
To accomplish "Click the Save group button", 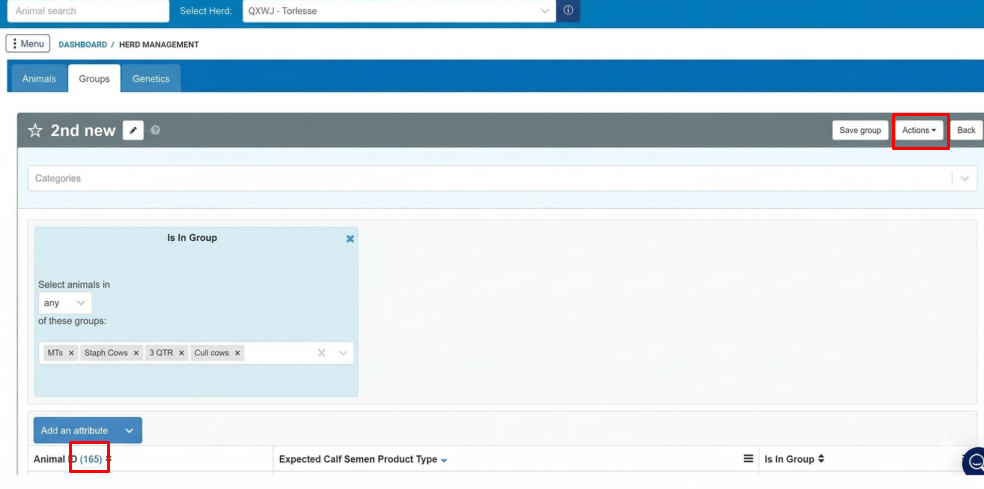I will pos(860,130).
